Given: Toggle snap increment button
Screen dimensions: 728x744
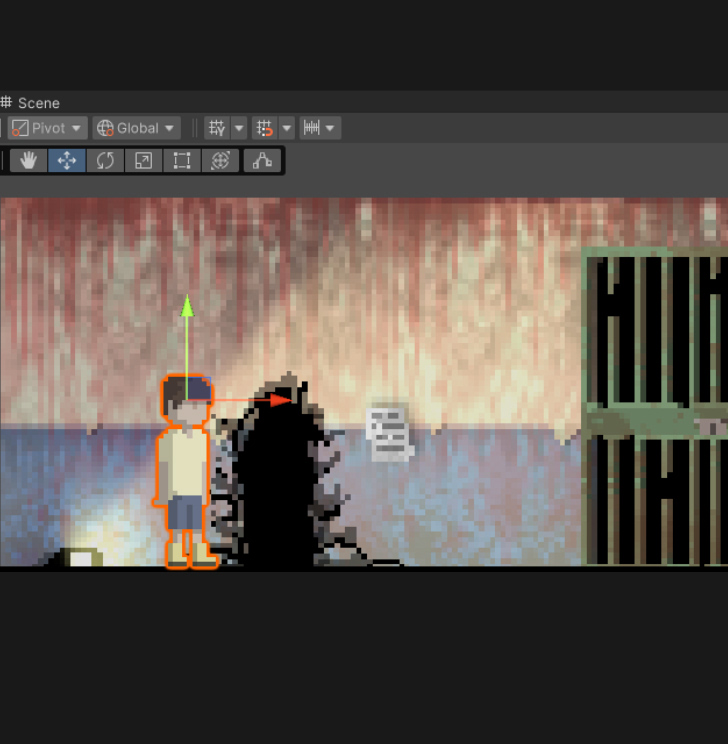Looking at the screenshot, I should tap(311, 128).
